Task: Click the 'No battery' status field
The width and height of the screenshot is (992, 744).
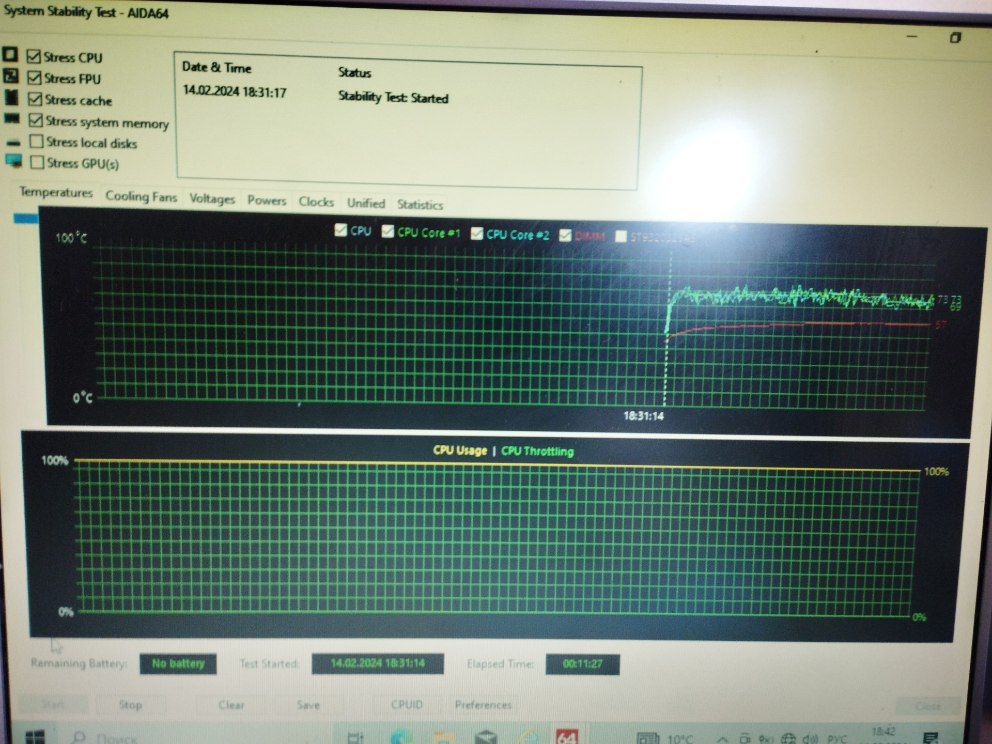Action: (x=178, y=664)
